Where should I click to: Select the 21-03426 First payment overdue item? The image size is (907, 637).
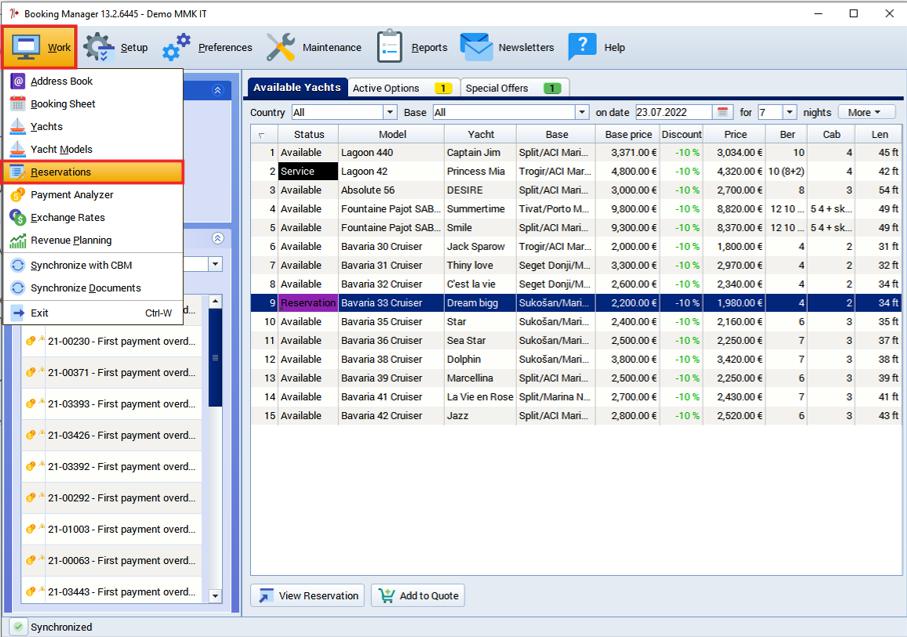point(112,435)
